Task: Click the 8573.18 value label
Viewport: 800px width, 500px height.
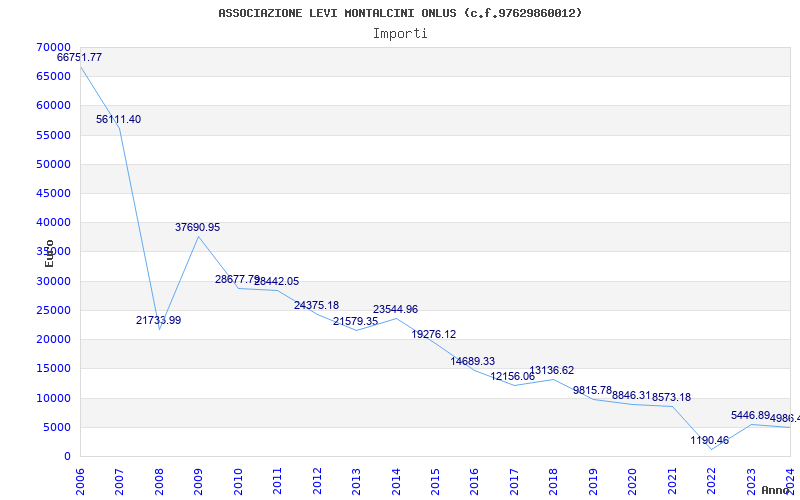Action: coord(671,397)
